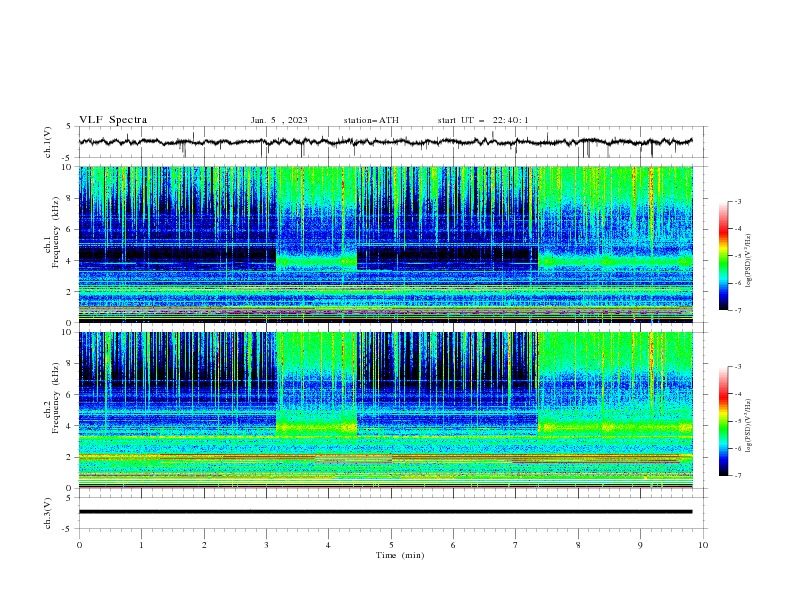Click the ch.2 "Frequency (kHz)" axis label

tap(56, 398)
